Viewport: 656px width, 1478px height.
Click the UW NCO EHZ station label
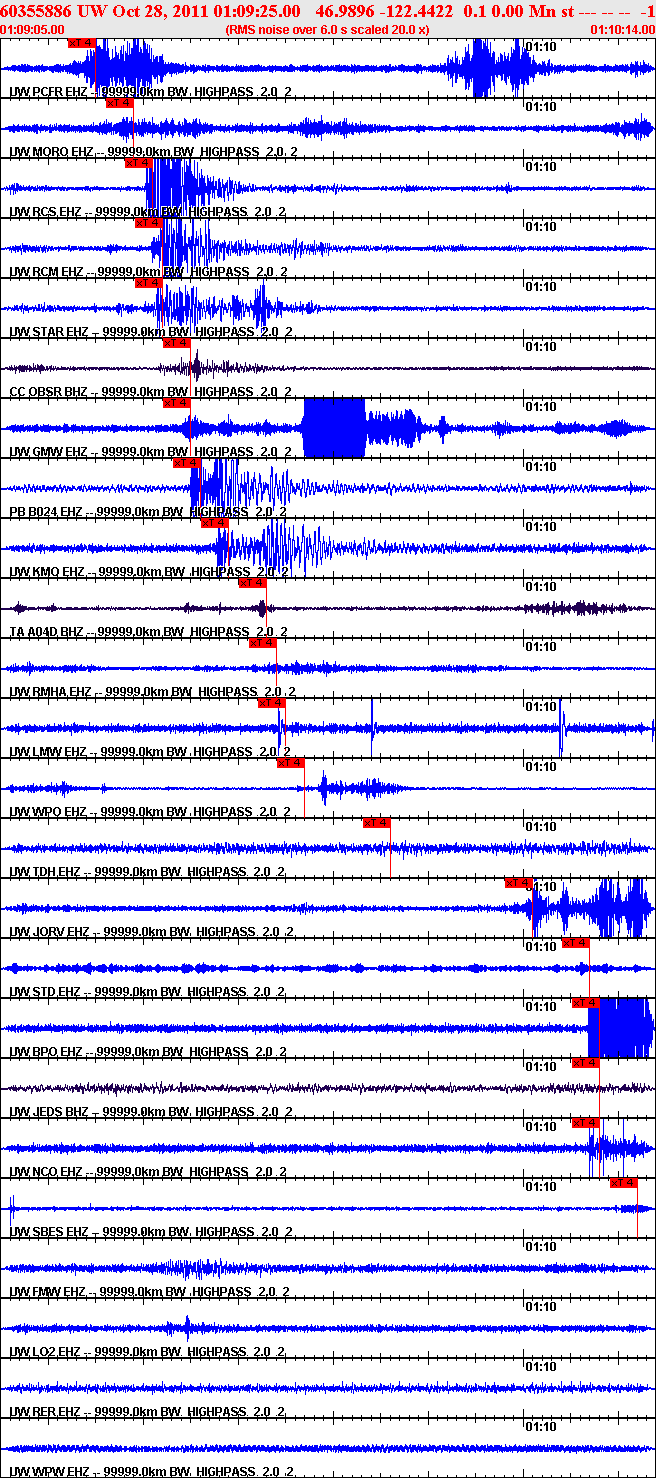click(x=150, y=1172)
